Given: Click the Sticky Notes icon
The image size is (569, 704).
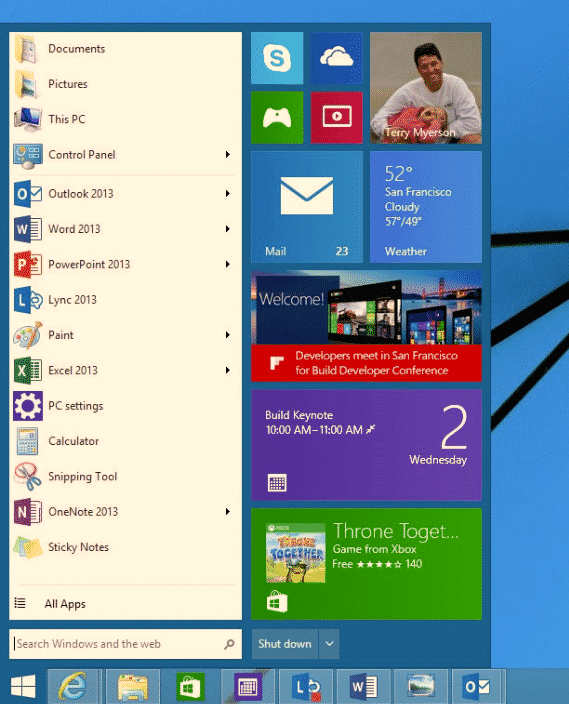Looking at the screenshot, I should pos(27,547).
